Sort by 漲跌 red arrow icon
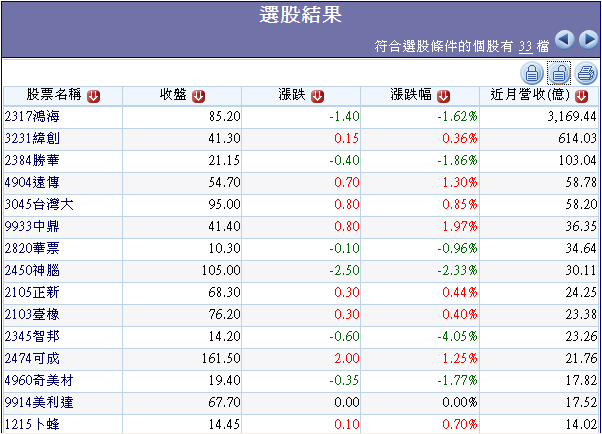Image resolution: width=602 pixels, height=434 pixels. (x=318, y=96)
